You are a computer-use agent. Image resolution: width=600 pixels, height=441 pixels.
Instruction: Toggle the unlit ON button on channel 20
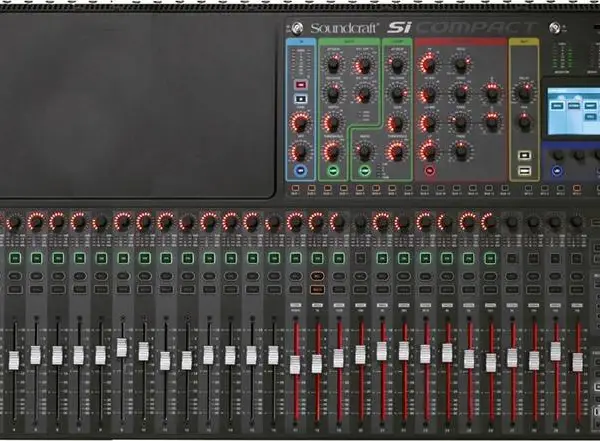click(360, 258)
